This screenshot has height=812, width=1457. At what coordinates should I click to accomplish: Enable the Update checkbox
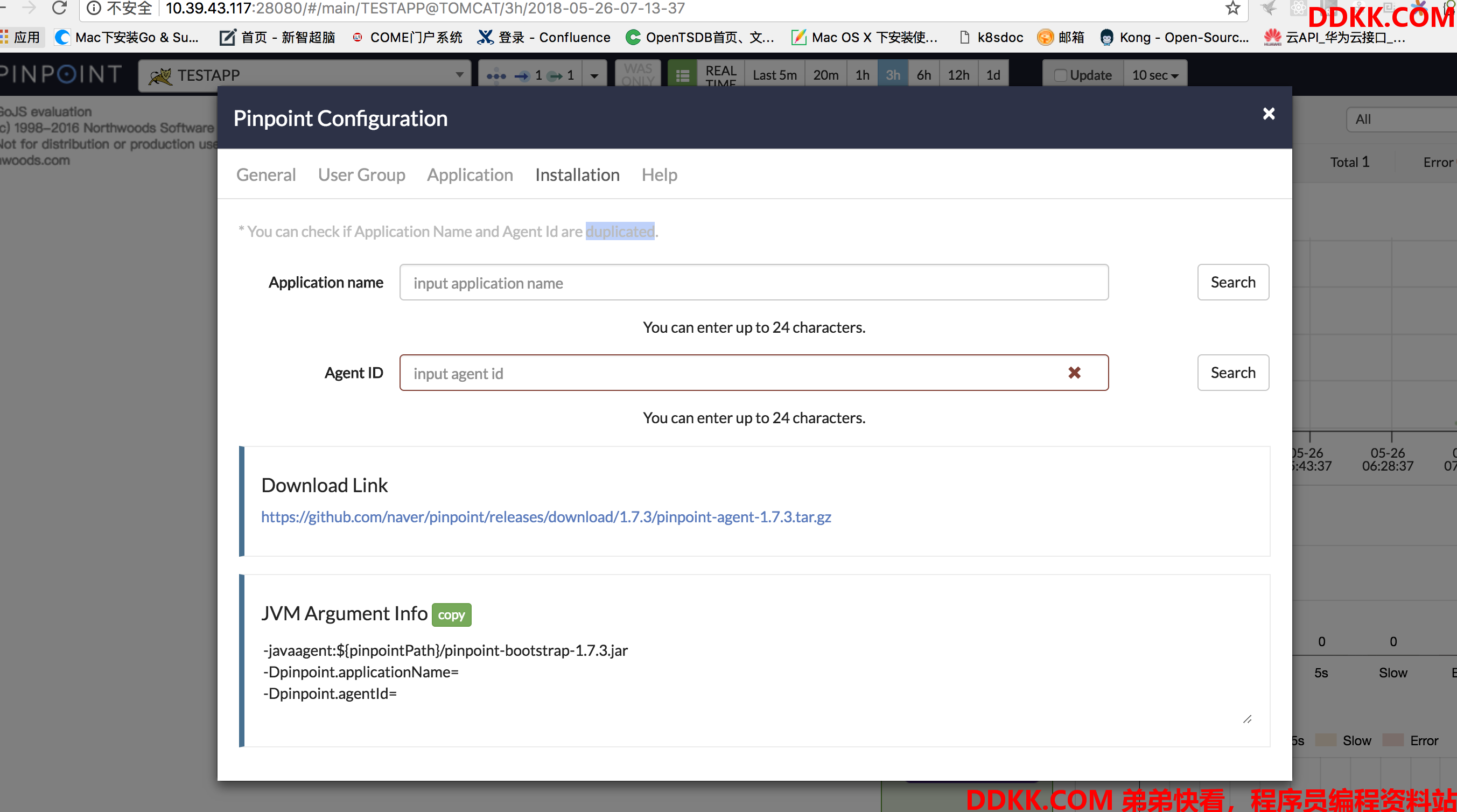[1061, 75]
